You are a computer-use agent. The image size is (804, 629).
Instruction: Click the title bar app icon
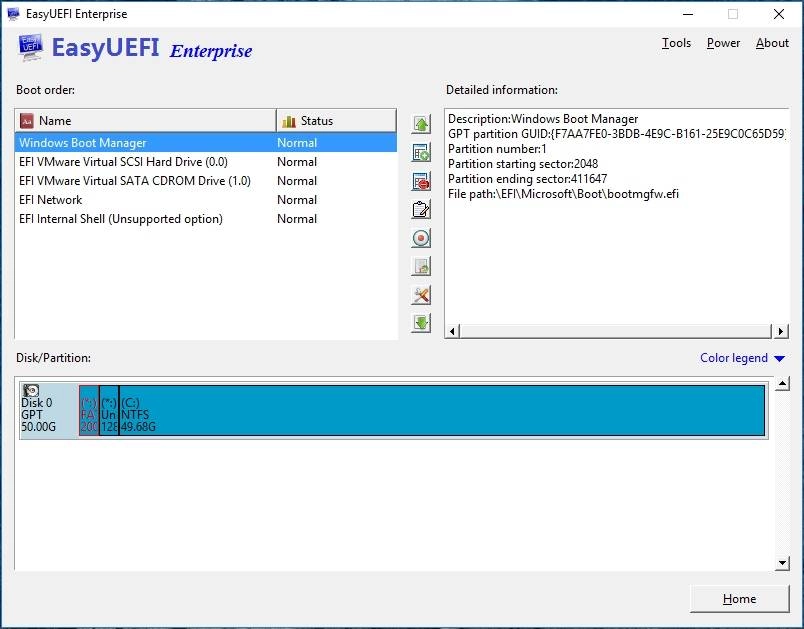(13, 14)
